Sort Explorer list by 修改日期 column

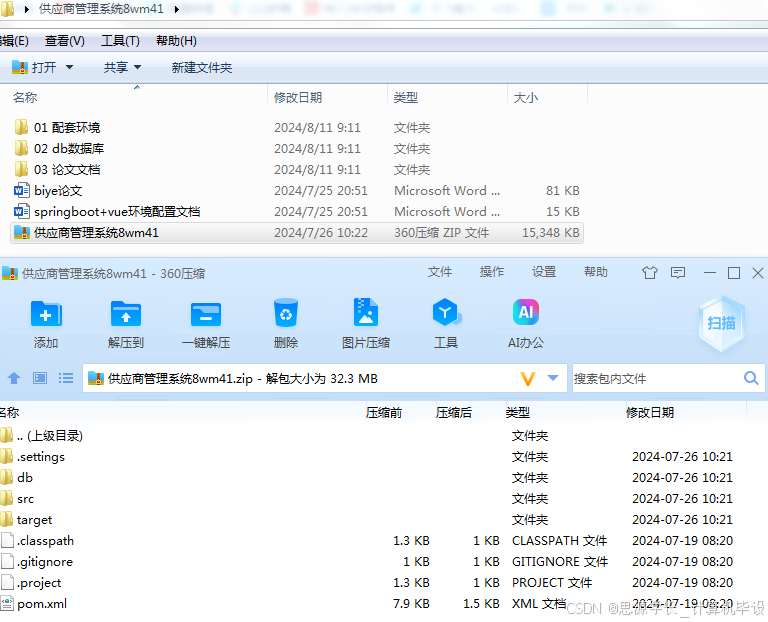pos(298,97)
